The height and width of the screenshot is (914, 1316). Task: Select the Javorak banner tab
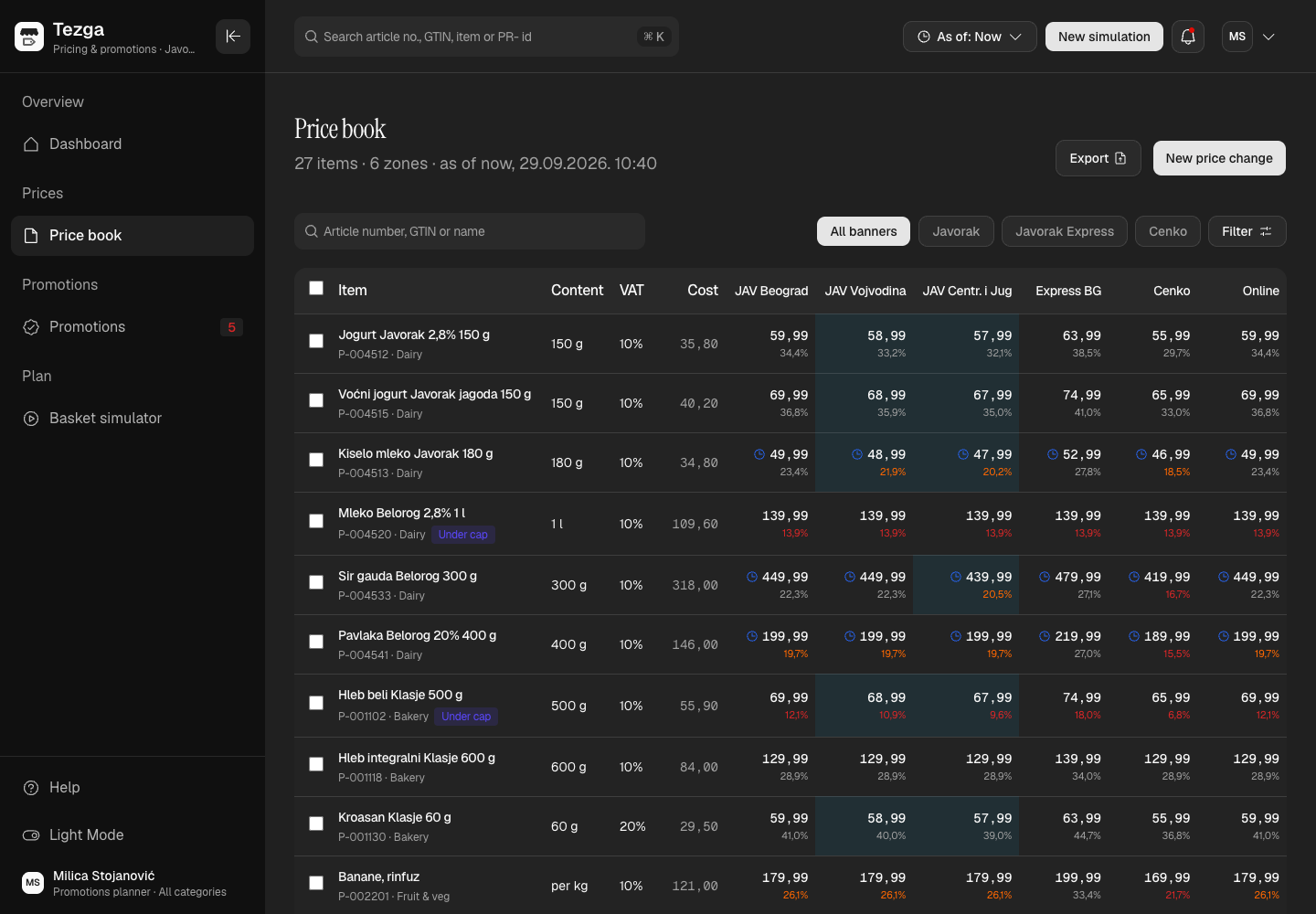956,231
